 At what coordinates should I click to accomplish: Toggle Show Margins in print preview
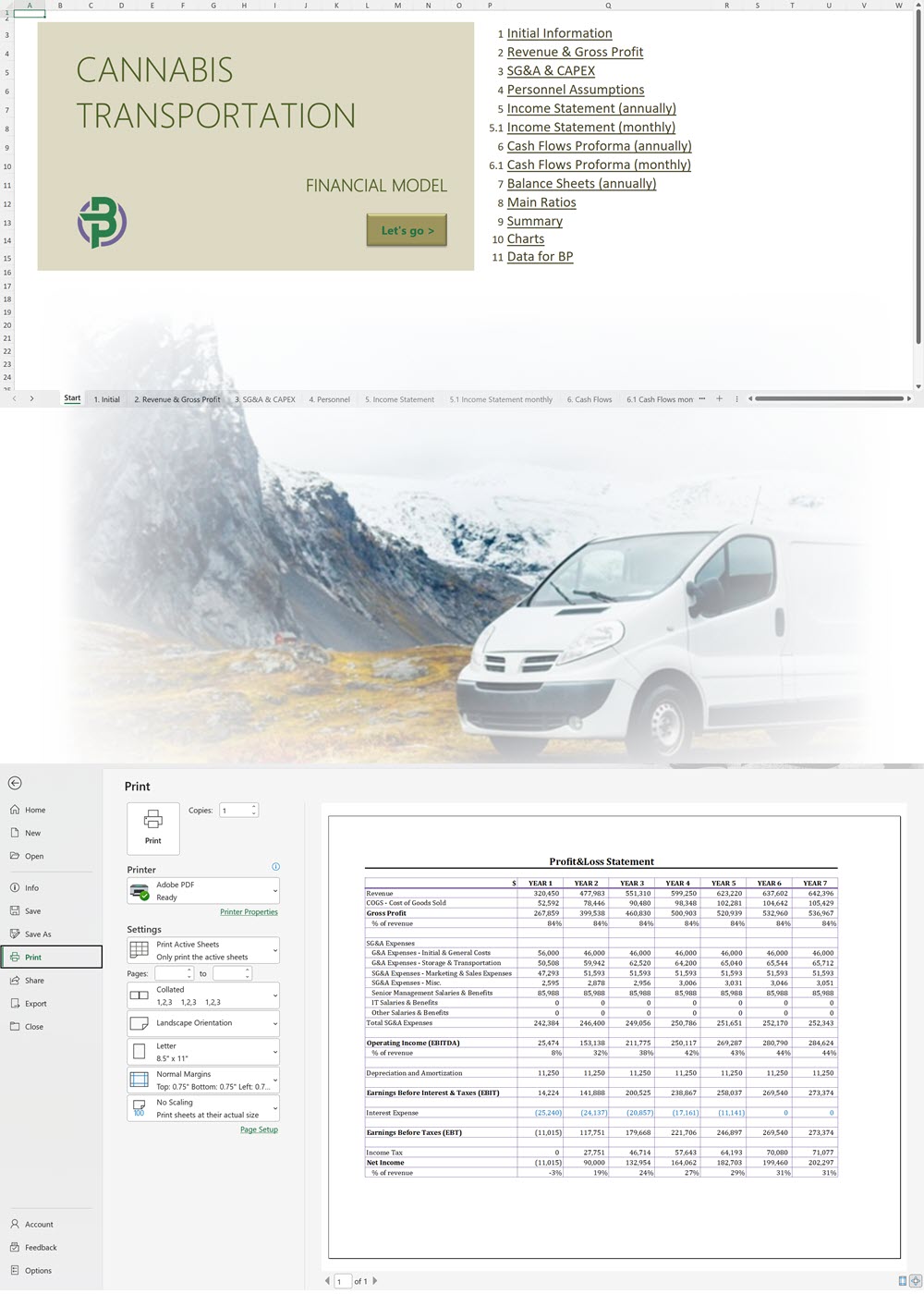[x=903, y=1281]
